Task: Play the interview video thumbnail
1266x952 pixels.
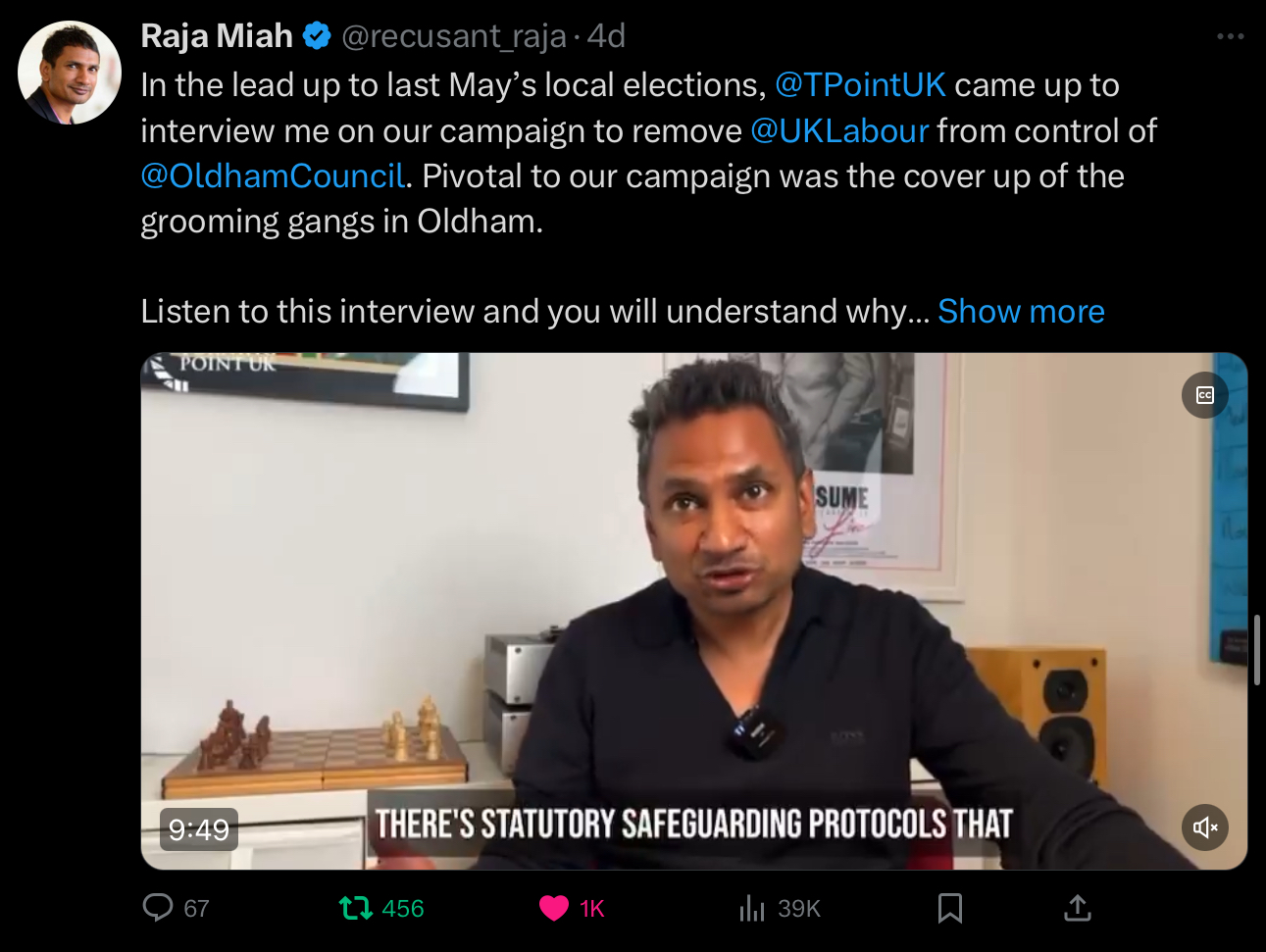Action: click(693, 611)
